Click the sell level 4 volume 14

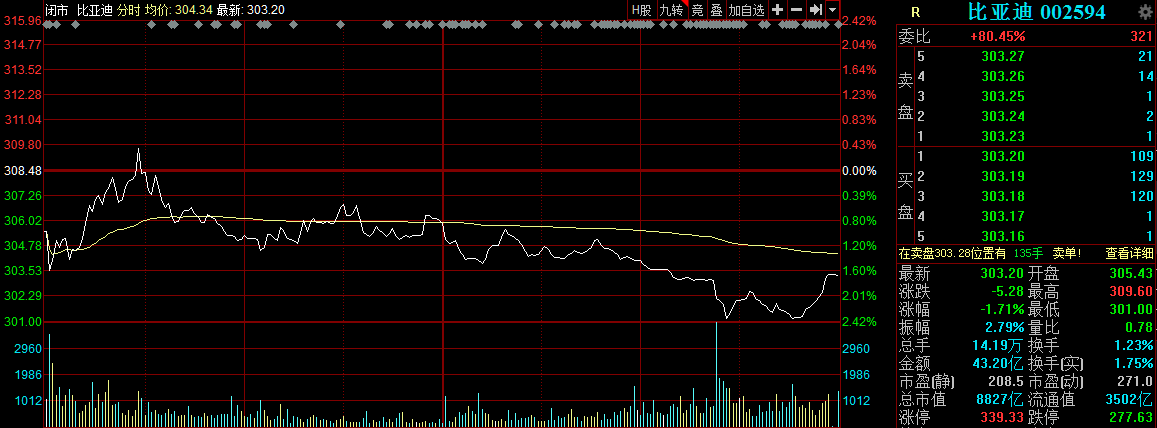(1145, 76)
